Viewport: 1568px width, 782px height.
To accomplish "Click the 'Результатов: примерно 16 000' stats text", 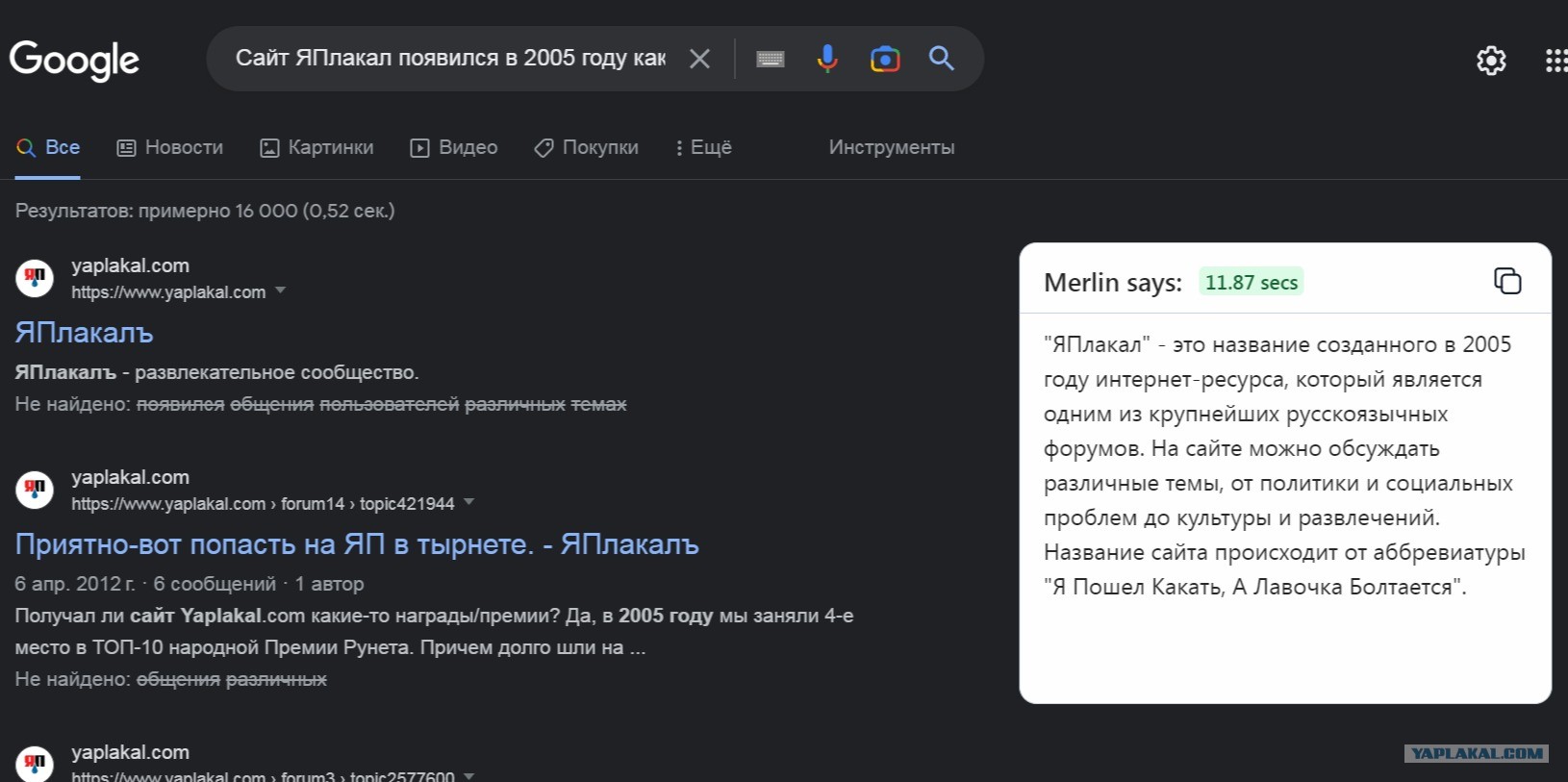I will point(205,211).
